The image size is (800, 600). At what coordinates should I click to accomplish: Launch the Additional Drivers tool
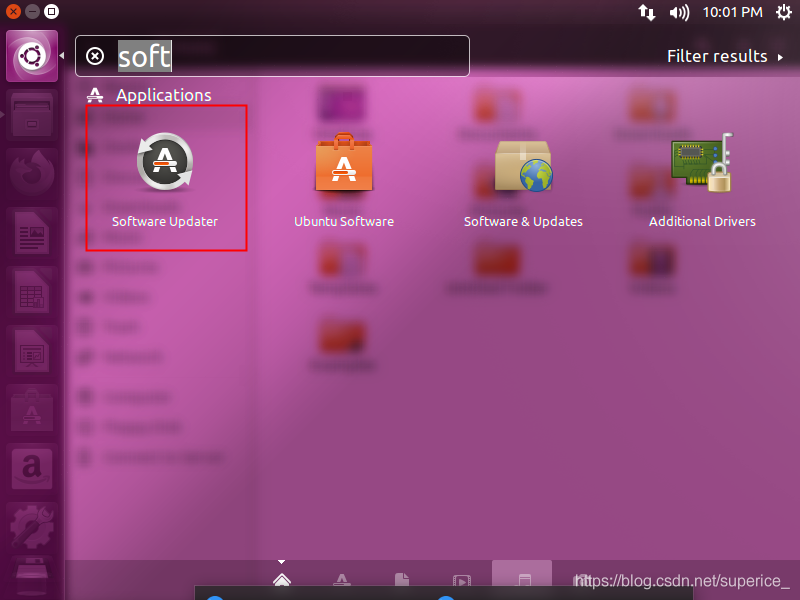pyautogui.click(x=702, y=178)
